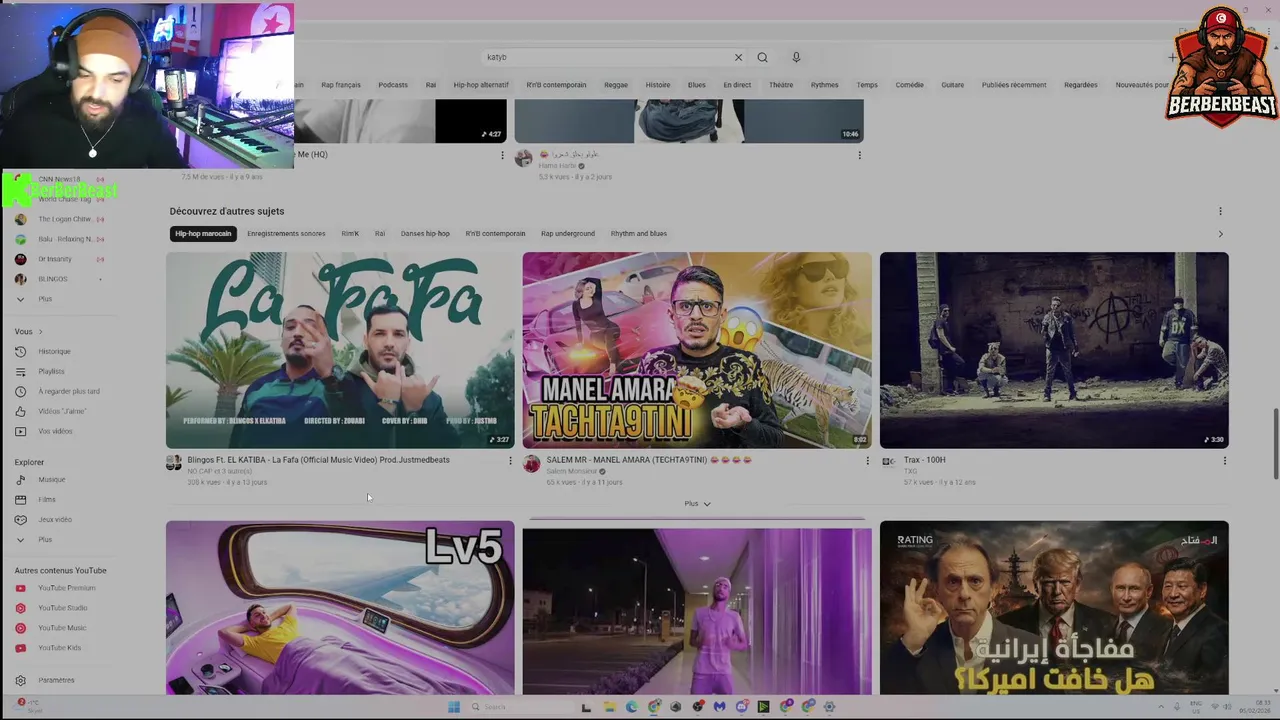Image resolution: width=1280 pixels, height=720 pixels.
Task: Open File Explorer from the taskbar
Action: click(609, 707)
